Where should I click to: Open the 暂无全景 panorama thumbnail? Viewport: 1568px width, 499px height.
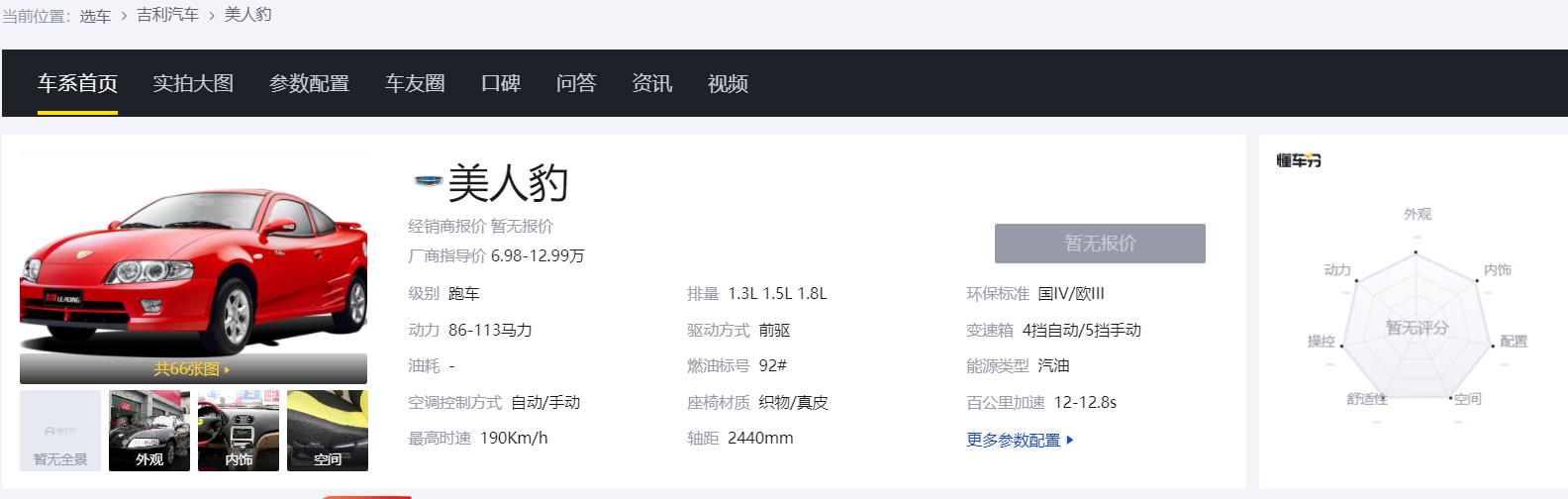(x=60, y=431)
